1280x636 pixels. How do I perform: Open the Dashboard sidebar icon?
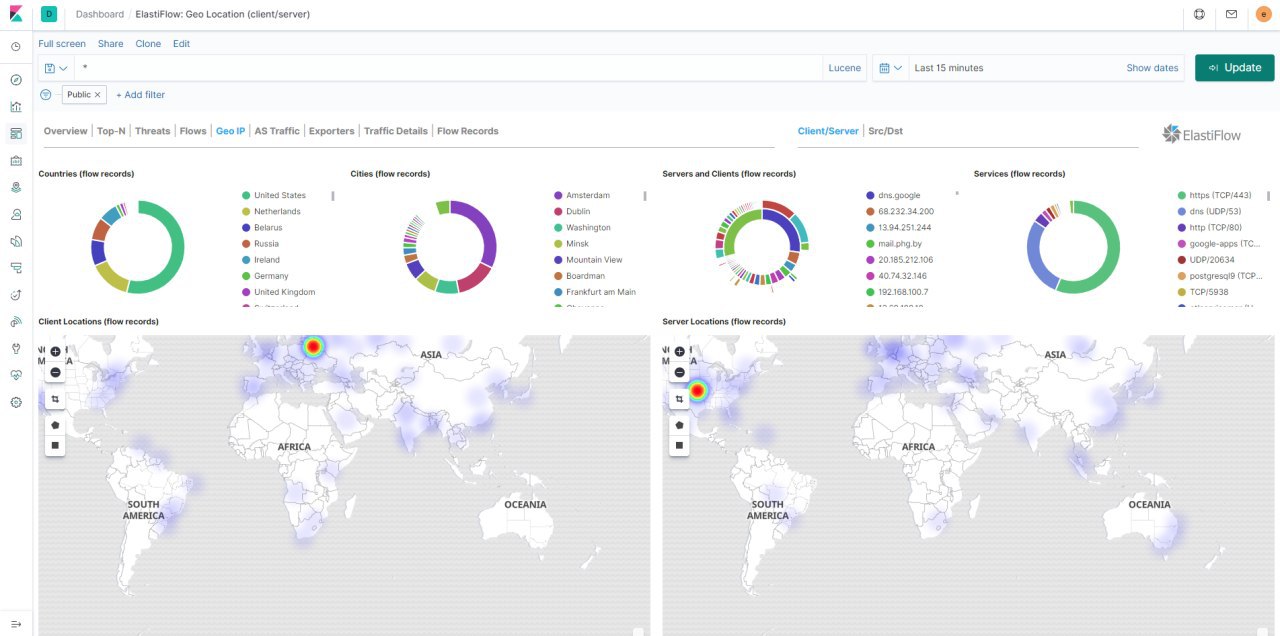coord(16,134)
